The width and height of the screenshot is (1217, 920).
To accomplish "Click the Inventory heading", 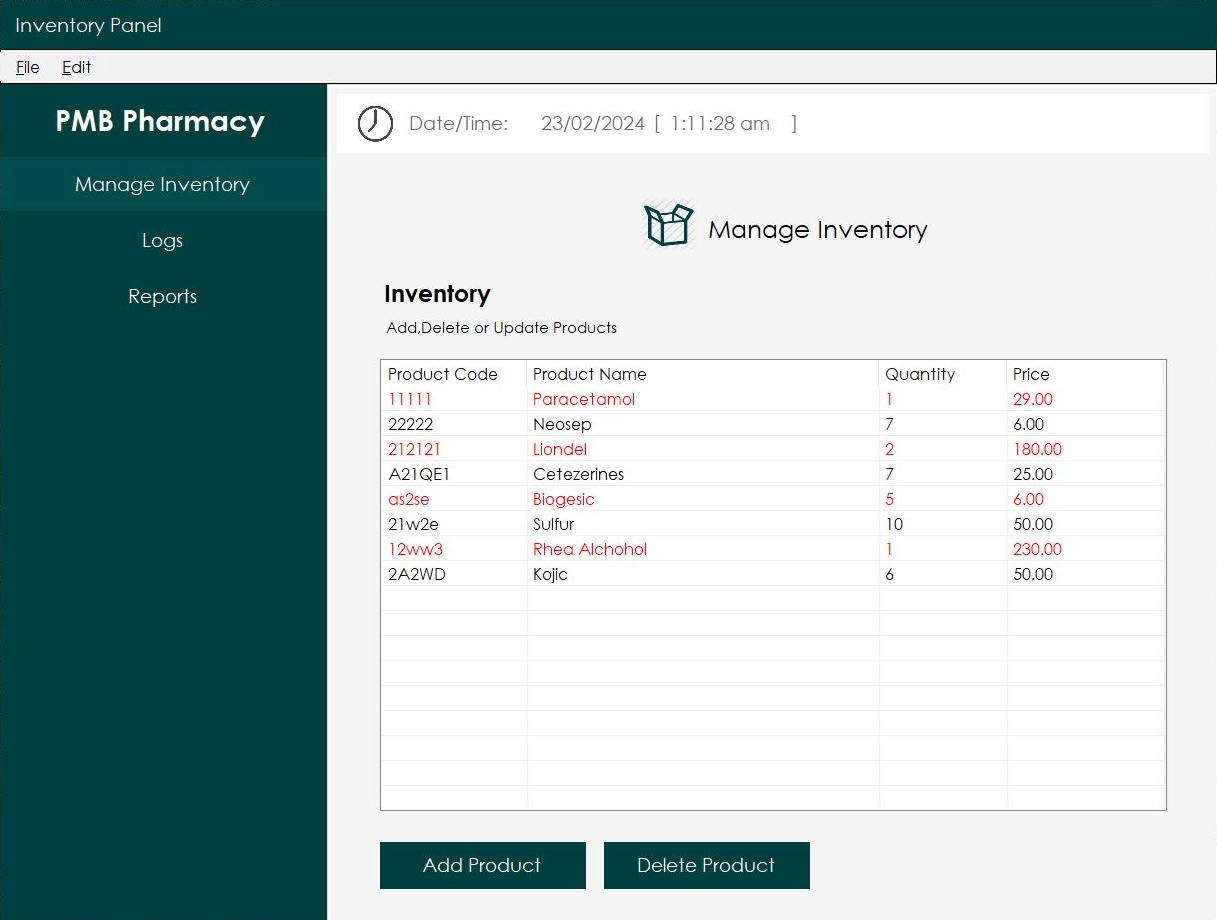I will [437, 294].
